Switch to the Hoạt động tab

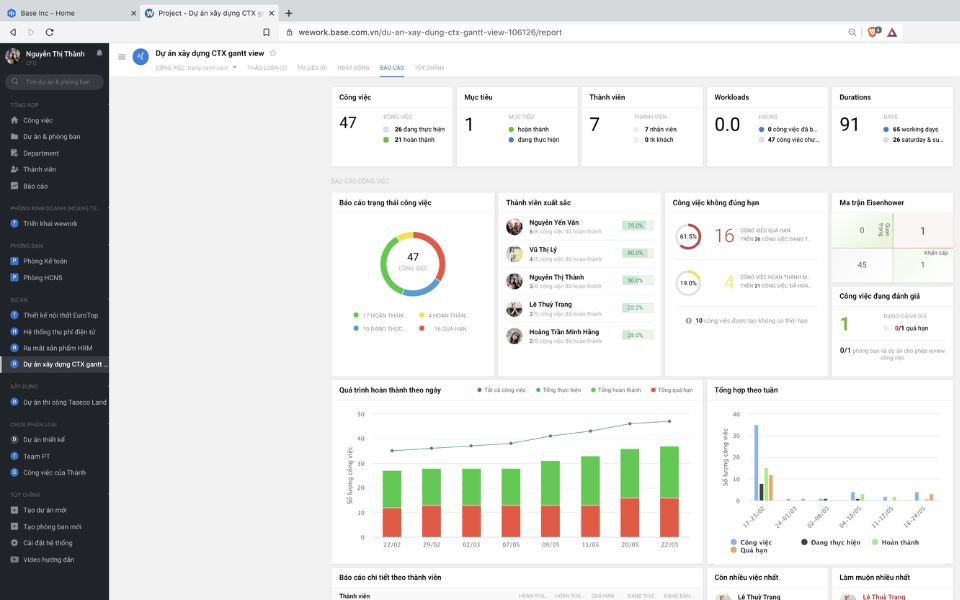(x=353, y=68)
